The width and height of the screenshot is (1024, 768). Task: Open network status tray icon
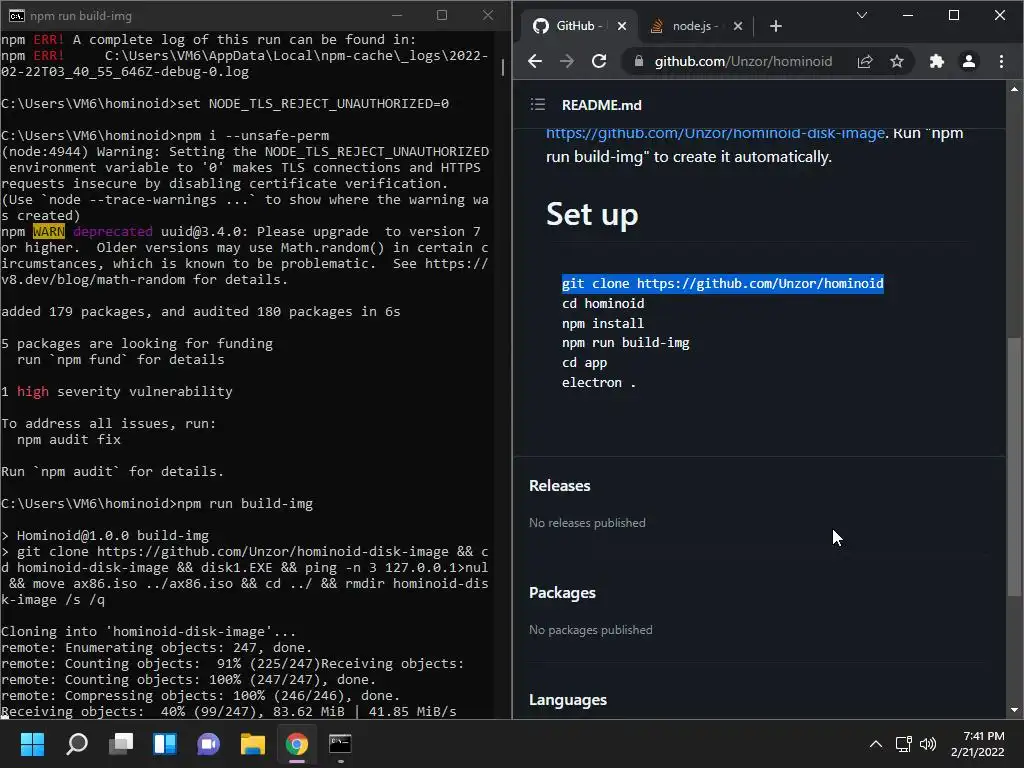(x=904, y=744)
